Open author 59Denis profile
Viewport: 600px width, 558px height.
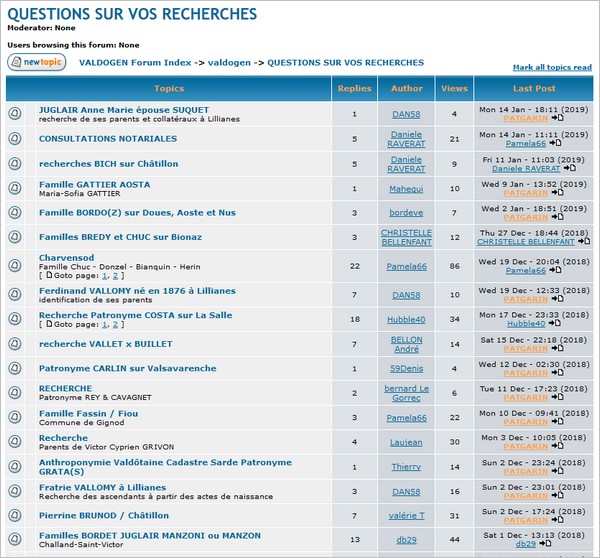click(x=406, y=369)
